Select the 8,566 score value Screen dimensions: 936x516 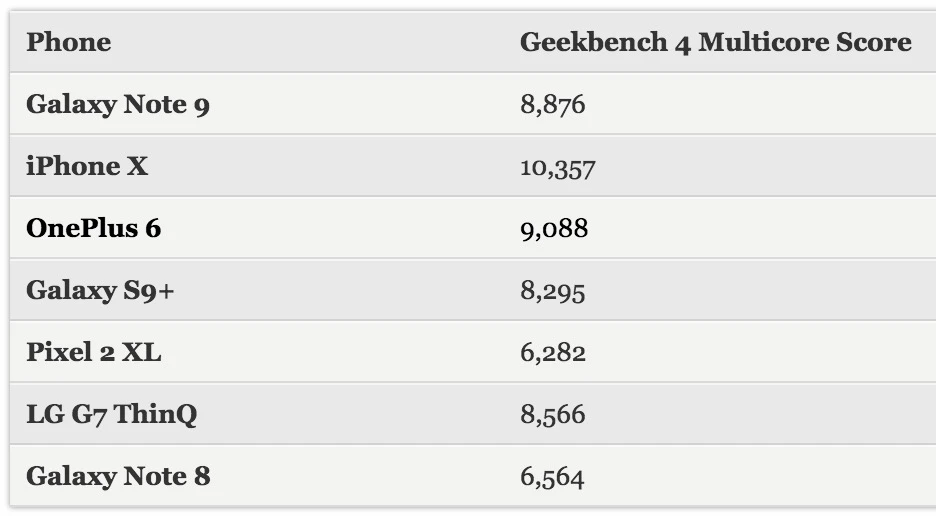(x=552, y=415)
